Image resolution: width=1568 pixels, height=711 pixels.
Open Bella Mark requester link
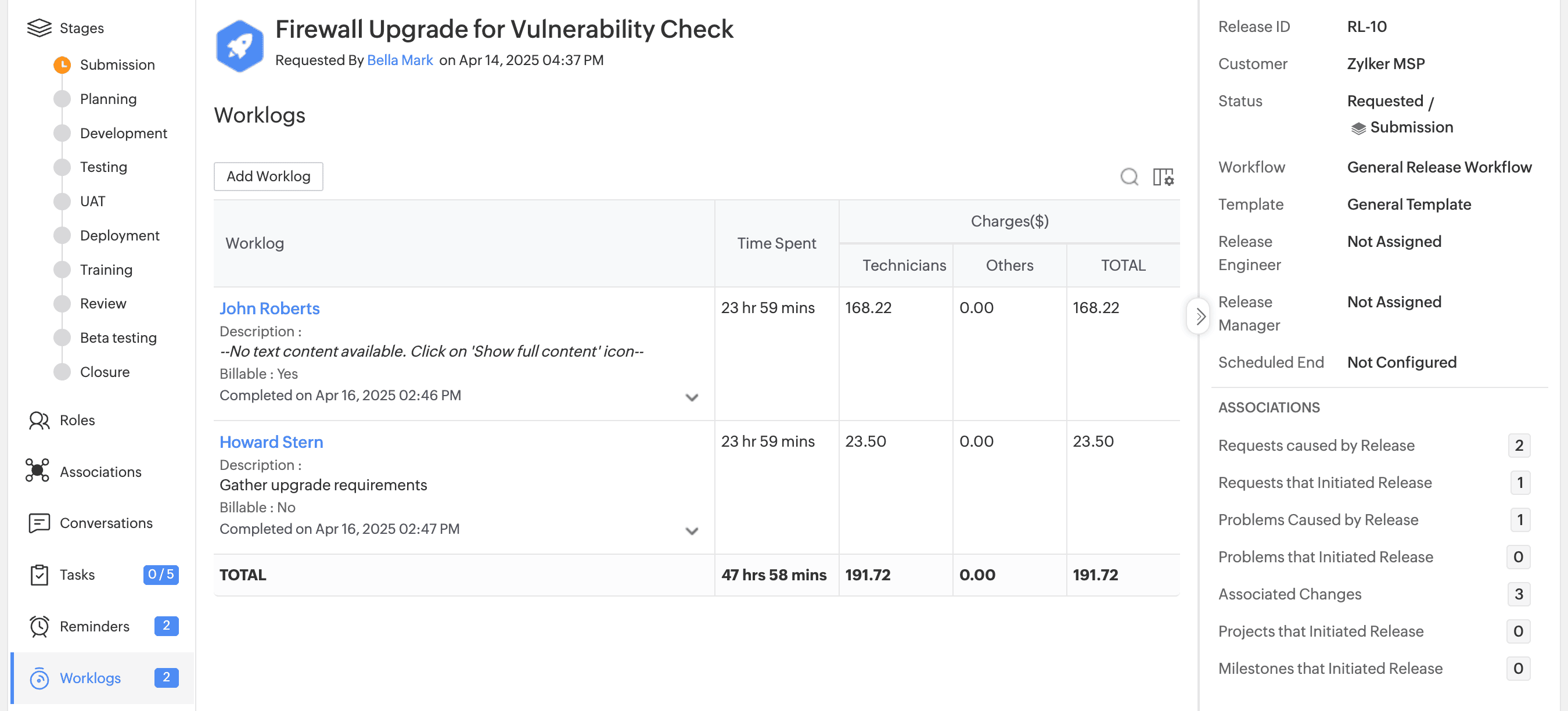click(x=400, y=60)
